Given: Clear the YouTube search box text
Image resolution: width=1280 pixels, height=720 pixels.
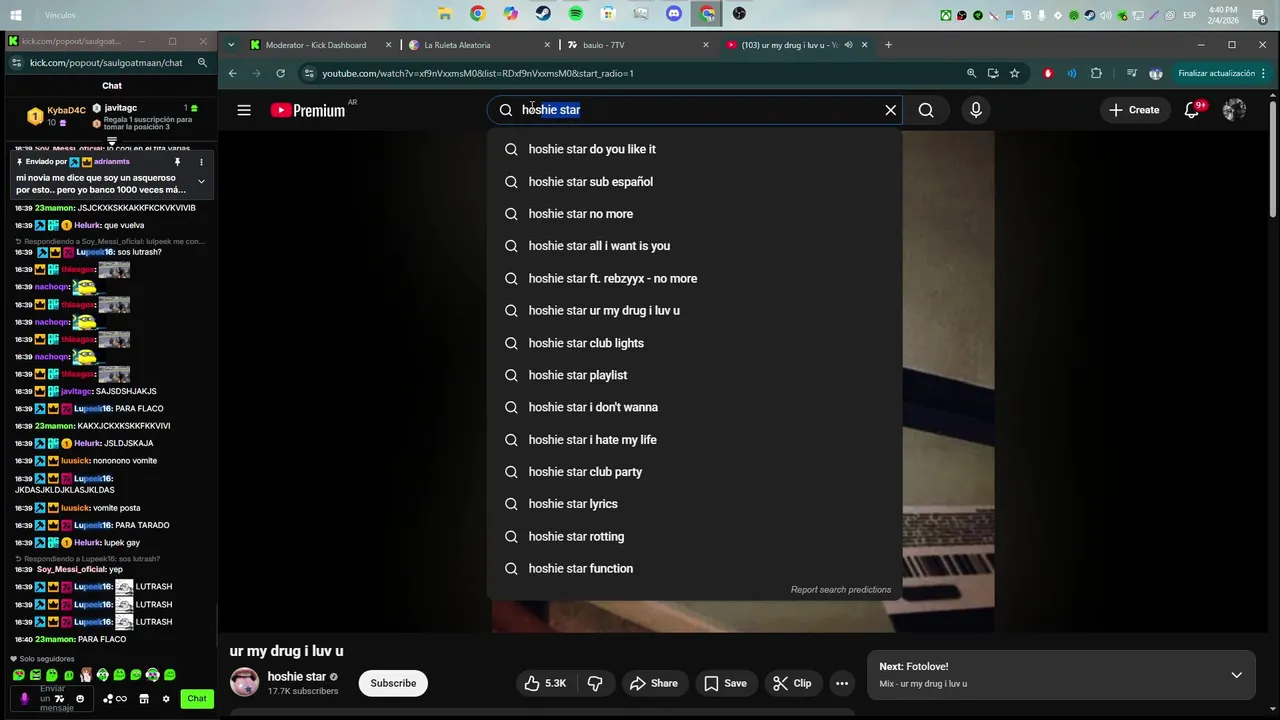Looking at the screenshot, I should [x=890, y=110].
